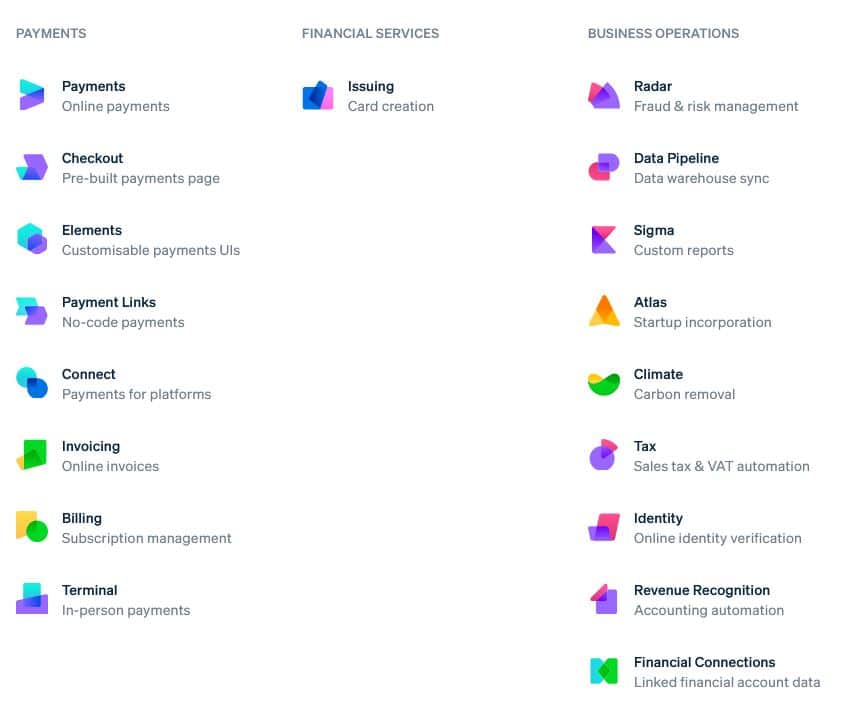Click the Financial Services heading

[x=368, y=33]
